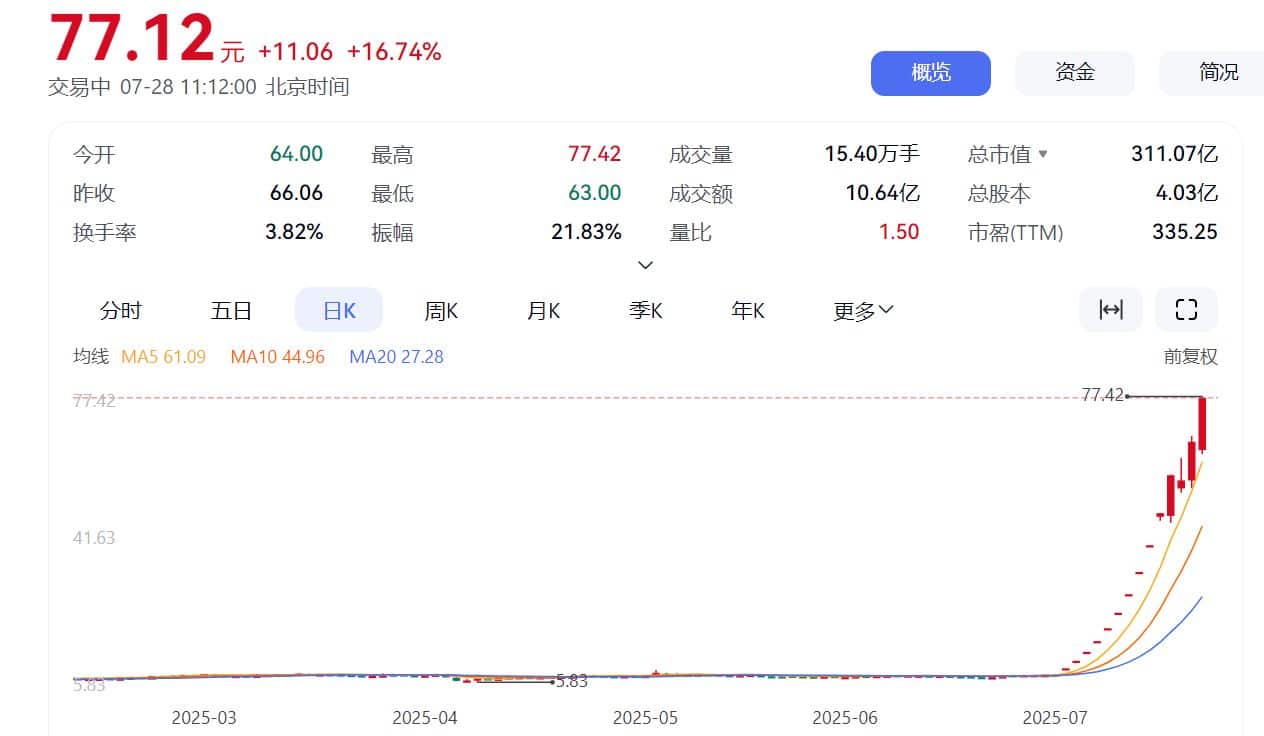Select the 日K chart tab
Image resolution: width=1264 pixels, height=736 pixels.
click(339, 311)
